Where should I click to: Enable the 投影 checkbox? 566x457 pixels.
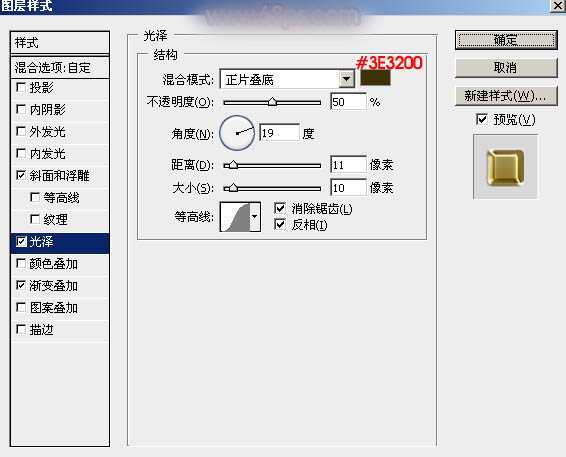(x=21, y=87)
